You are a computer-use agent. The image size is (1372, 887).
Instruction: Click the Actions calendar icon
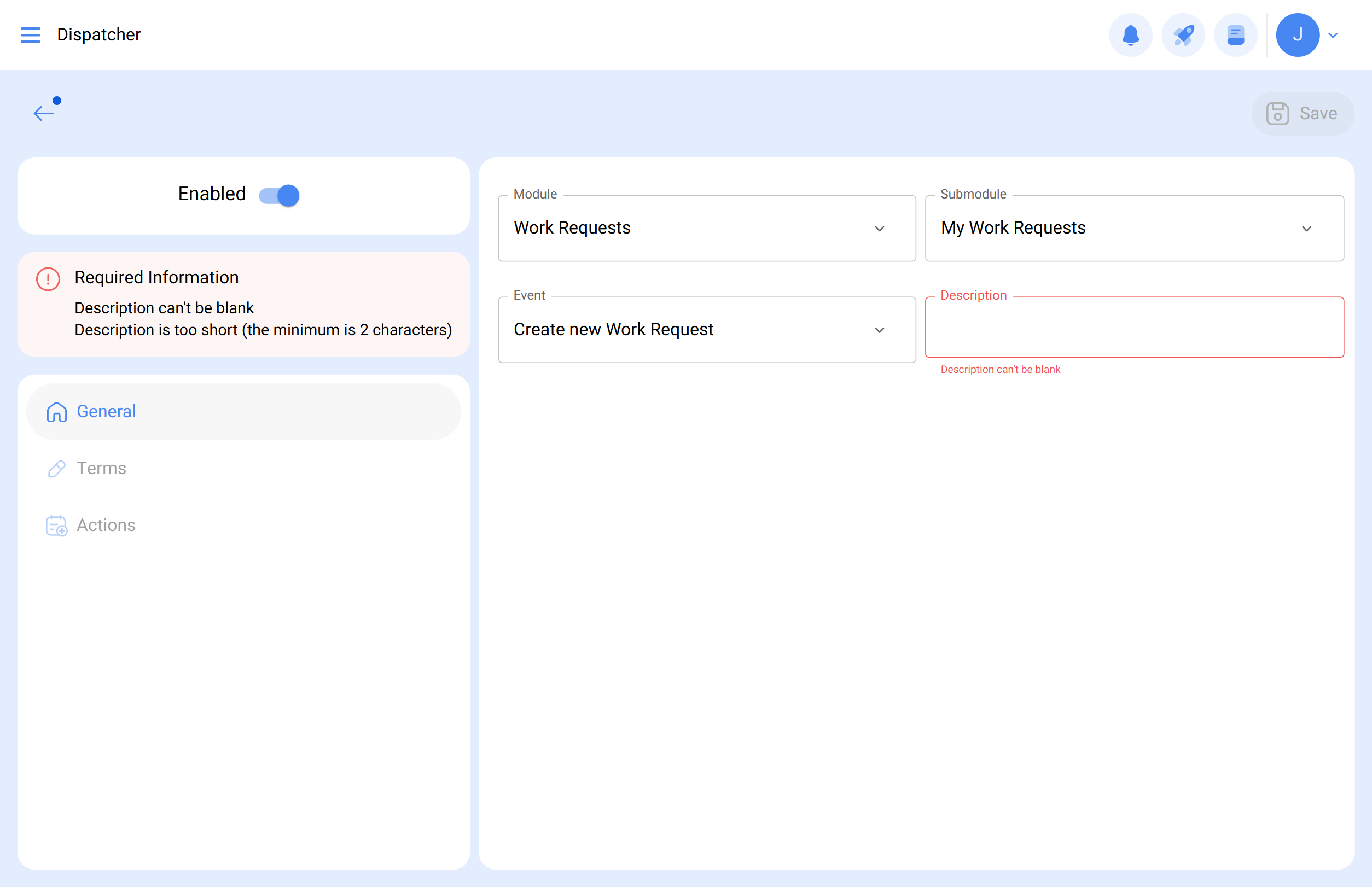tap(56, 526)
